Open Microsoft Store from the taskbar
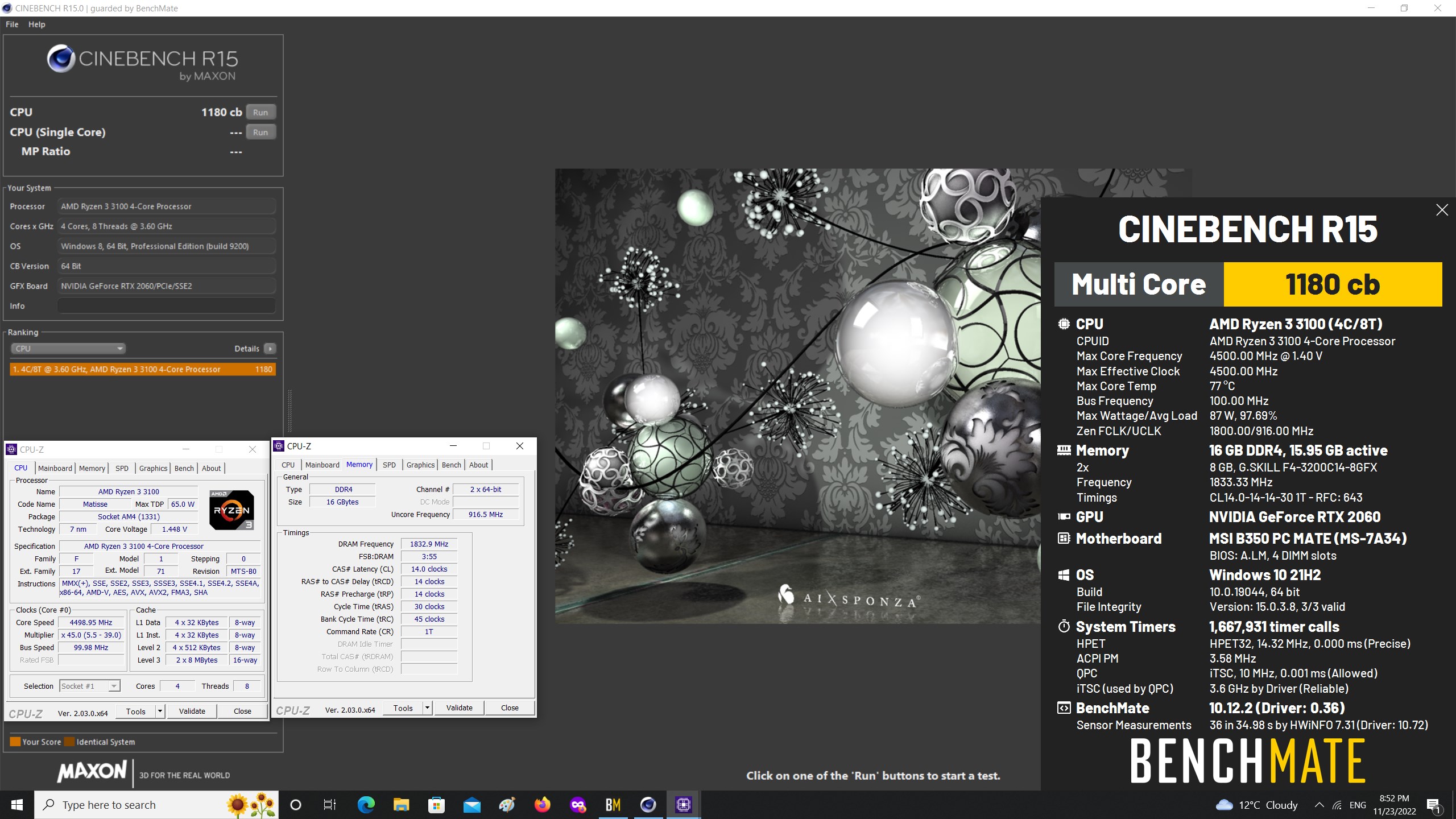This screenshot has width=1456, height=819. point(436,805)
